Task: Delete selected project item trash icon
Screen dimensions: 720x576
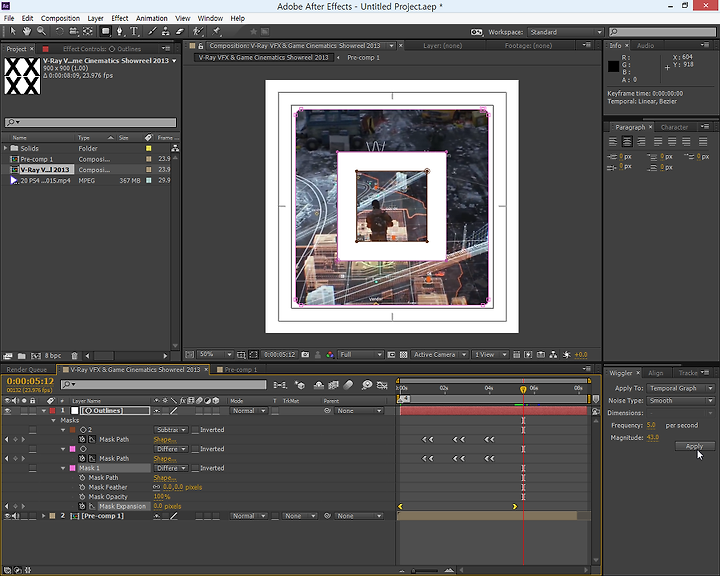Action: [x=74, y=356]
